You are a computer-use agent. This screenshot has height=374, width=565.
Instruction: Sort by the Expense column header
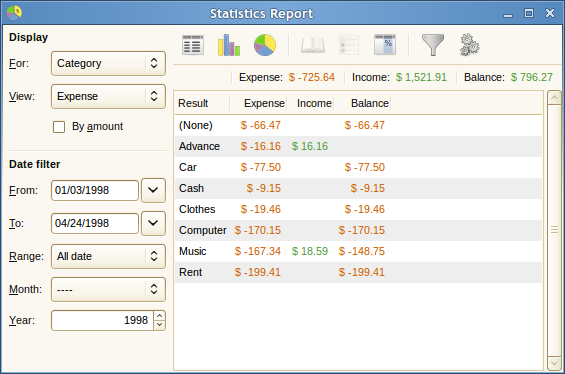pyautogui.click(x=258, y=103)
